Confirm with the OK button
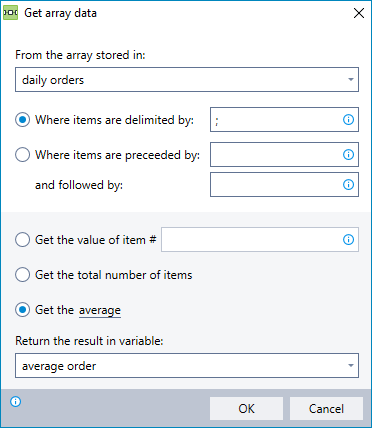The height and width of the screenshot is (428, 372). pyautogui.click(x=246, y=409)
